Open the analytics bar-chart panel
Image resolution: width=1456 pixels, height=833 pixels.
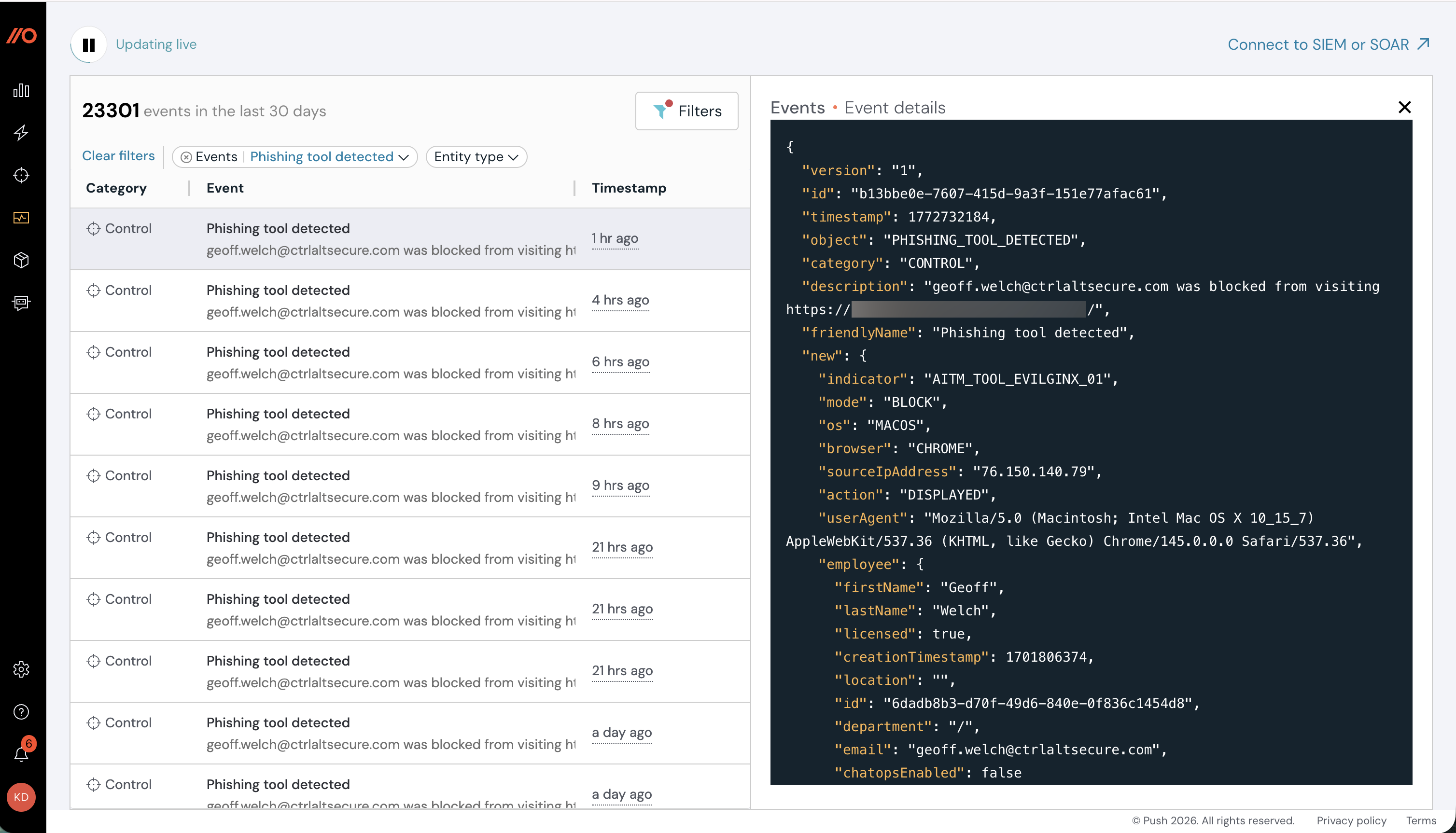tap(21, 90)
